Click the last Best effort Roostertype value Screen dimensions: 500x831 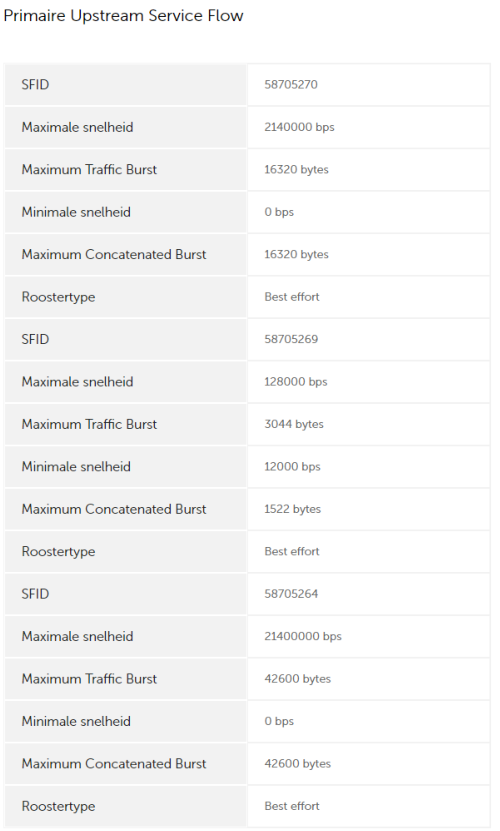[x=292, y=806]
